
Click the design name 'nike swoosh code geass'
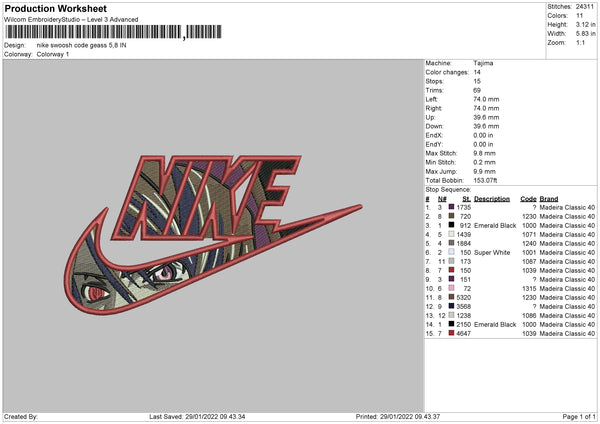(x=72, y=45)
